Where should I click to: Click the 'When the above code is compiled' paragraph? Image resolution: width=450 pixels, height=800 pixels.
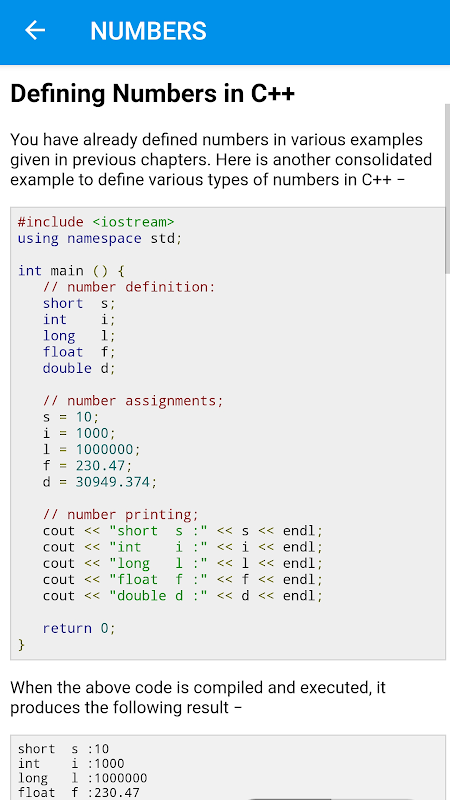click(x=198, y=697)
